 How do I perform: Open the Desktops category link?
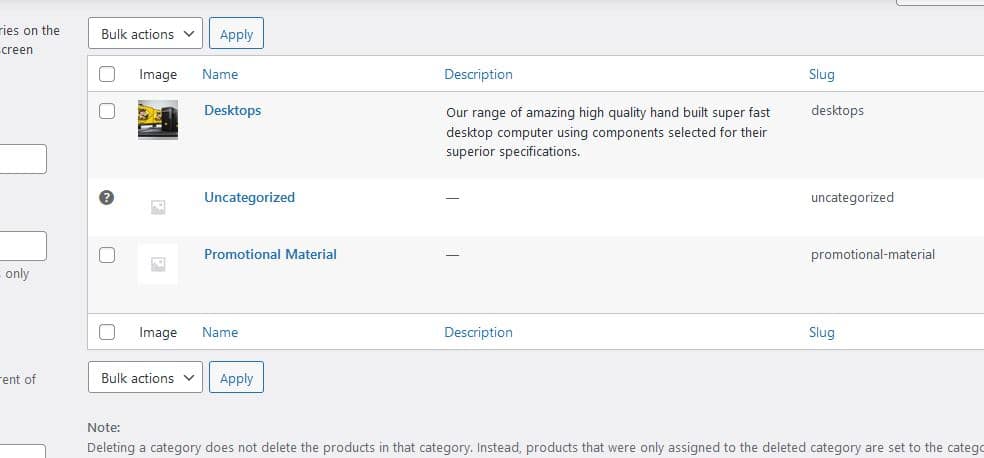(x=232, y=110)
